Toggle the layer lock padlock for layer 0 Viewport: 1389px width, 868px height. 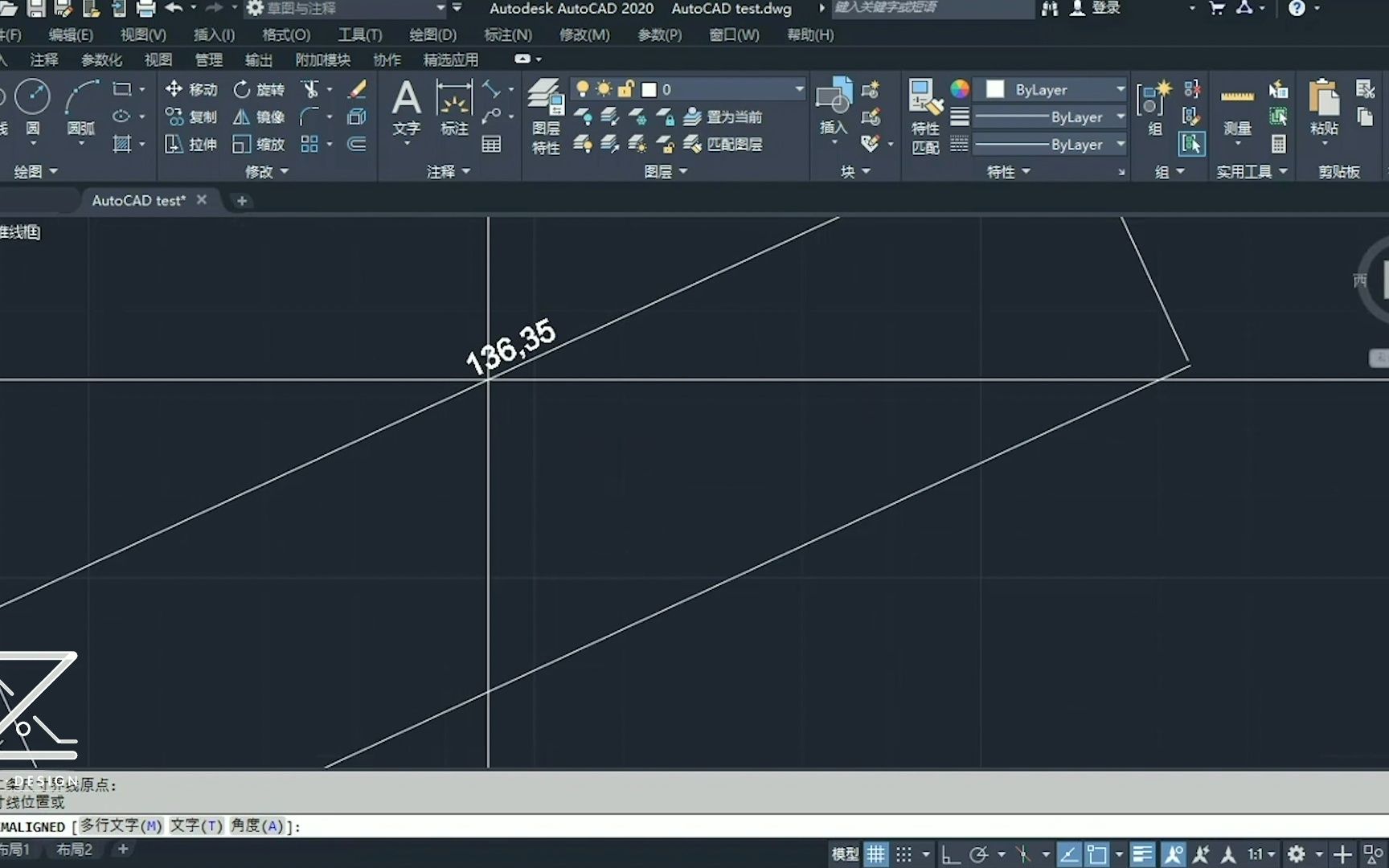[626, 89]
